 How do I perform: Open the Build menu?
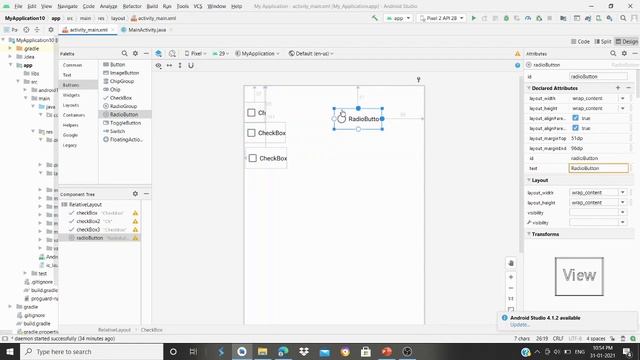pos(152,6)
